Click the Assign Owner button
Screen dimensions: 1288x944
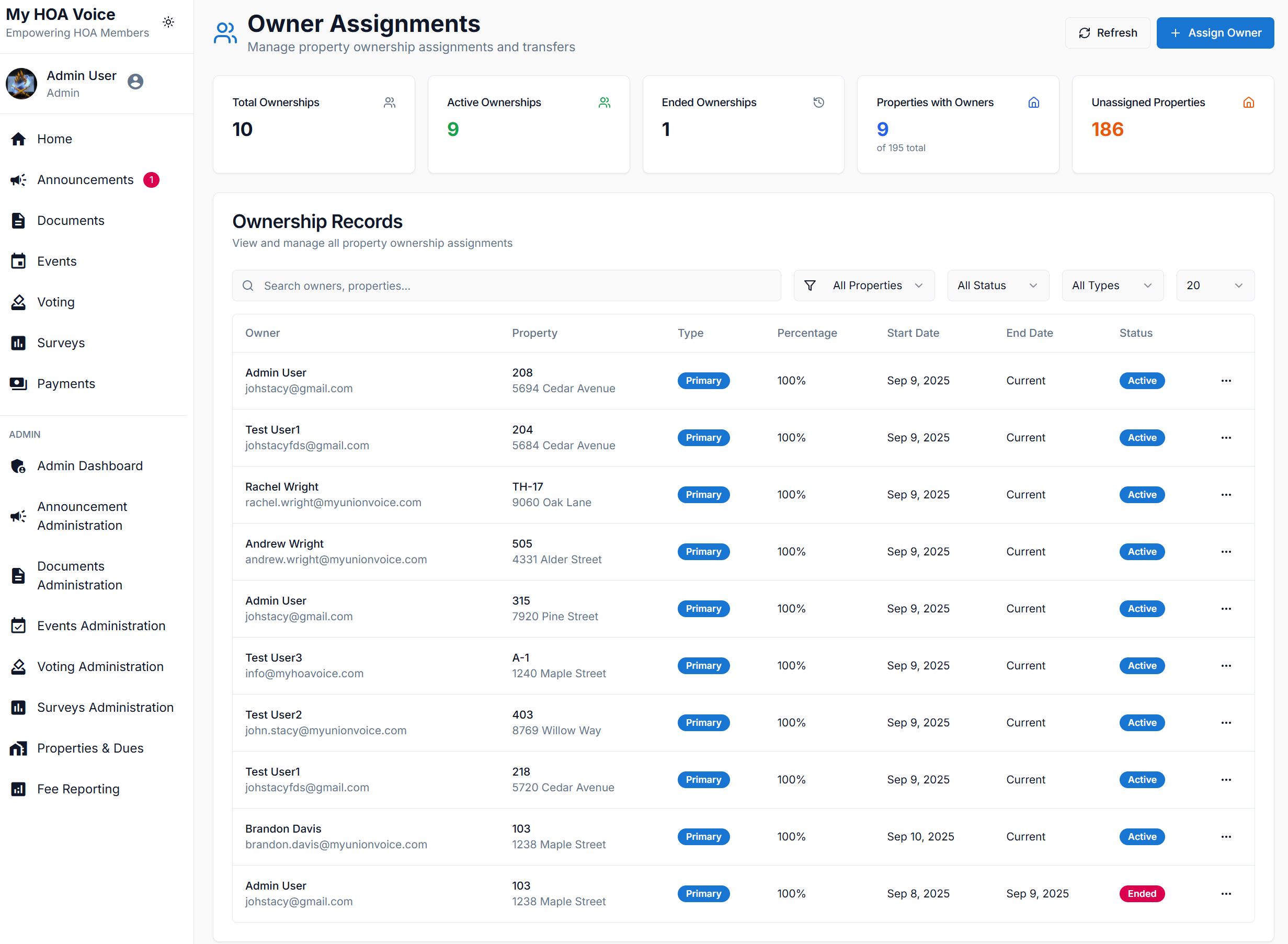(1215, 33)
